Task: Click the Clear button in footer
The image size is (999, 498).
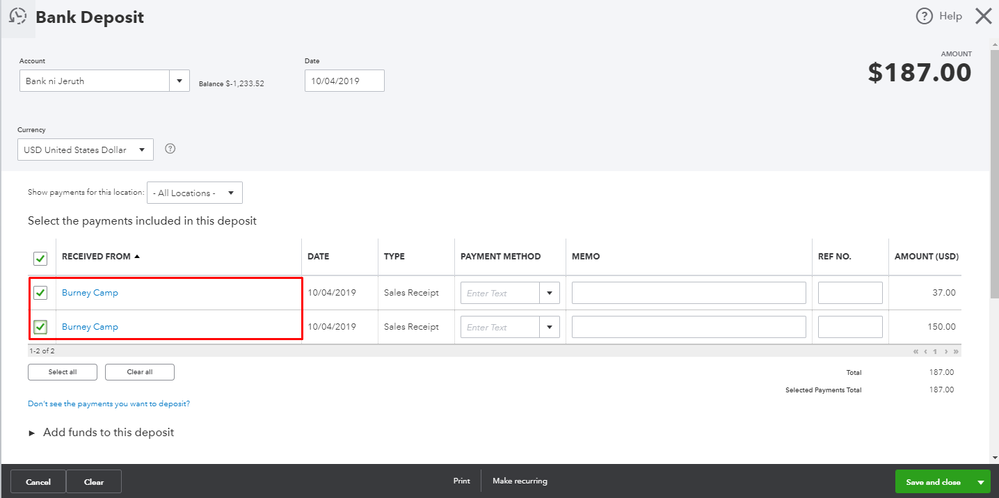Action: tap(94, 482)
